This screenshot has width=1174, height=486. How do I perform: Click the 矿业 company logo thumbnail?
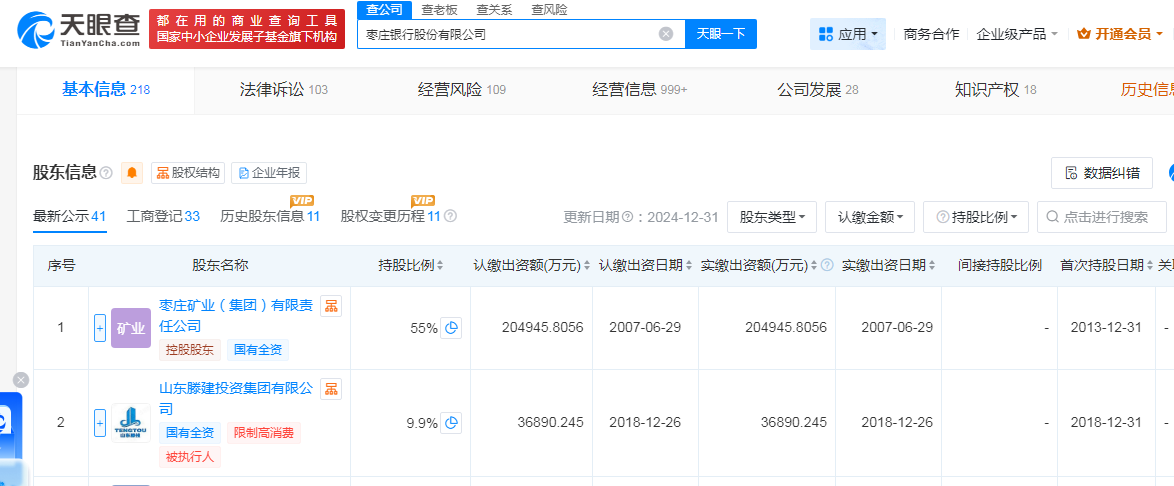pos(131,328)
